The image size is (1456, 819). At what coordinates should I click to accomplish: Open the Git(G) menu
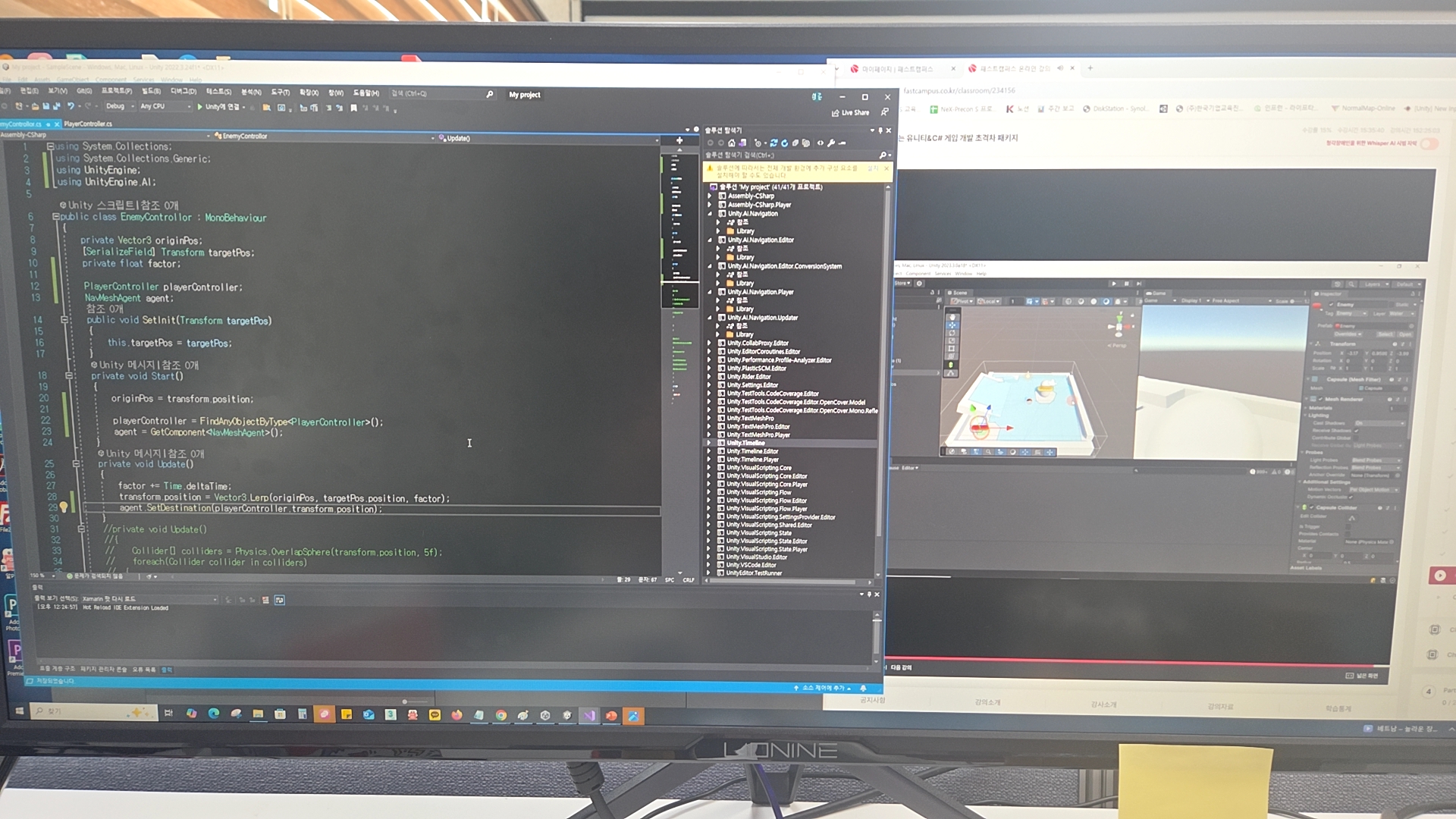click(x=84, y=91)
